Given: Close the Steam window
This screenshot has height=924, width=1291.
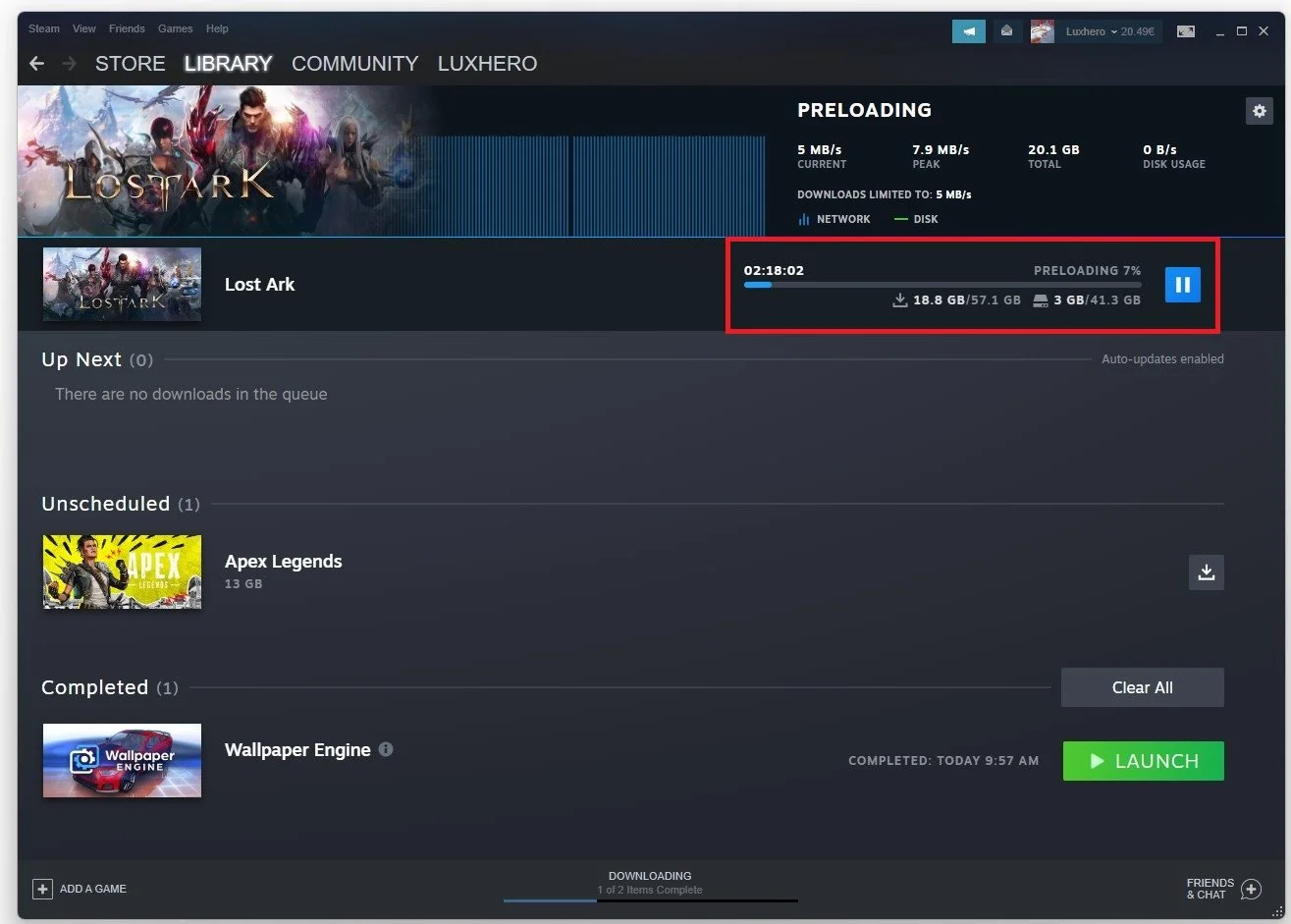Looking at the screenshot, I should (1264, 31).
